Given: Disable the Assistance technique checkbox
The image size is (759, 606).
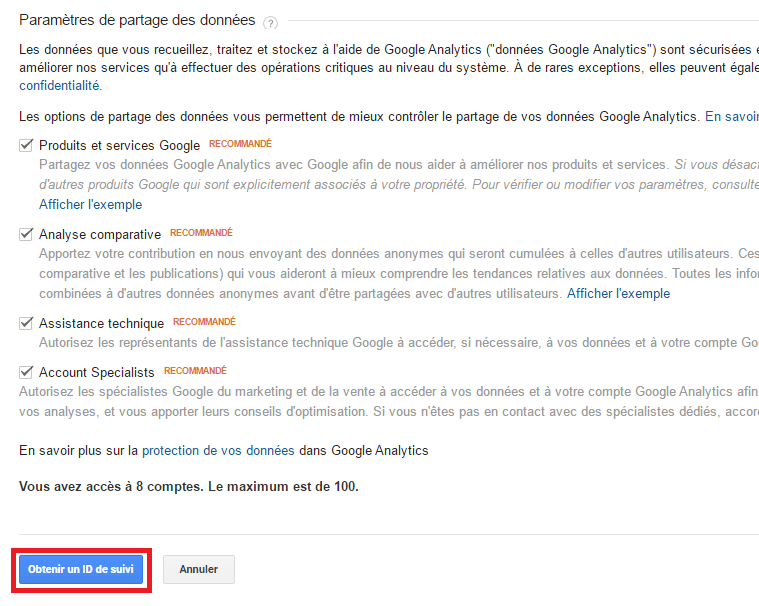Looking at the screenshot, I should click(27, 323).
